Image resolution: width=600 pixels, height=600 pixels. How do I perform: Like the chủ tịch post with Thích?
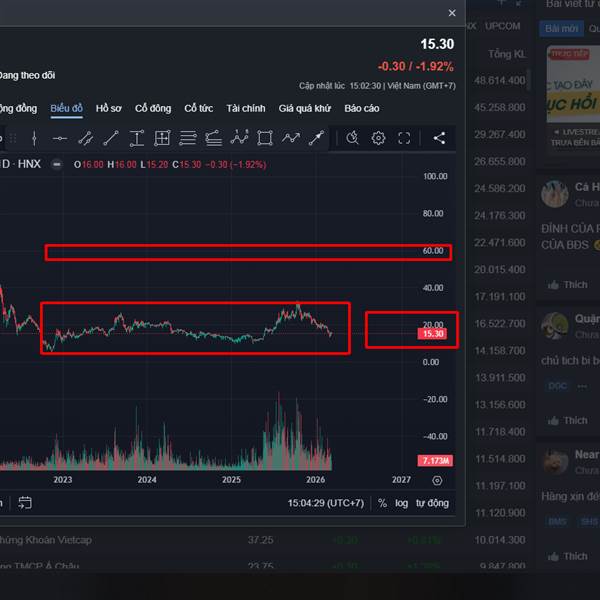click(x=567, y=421)
